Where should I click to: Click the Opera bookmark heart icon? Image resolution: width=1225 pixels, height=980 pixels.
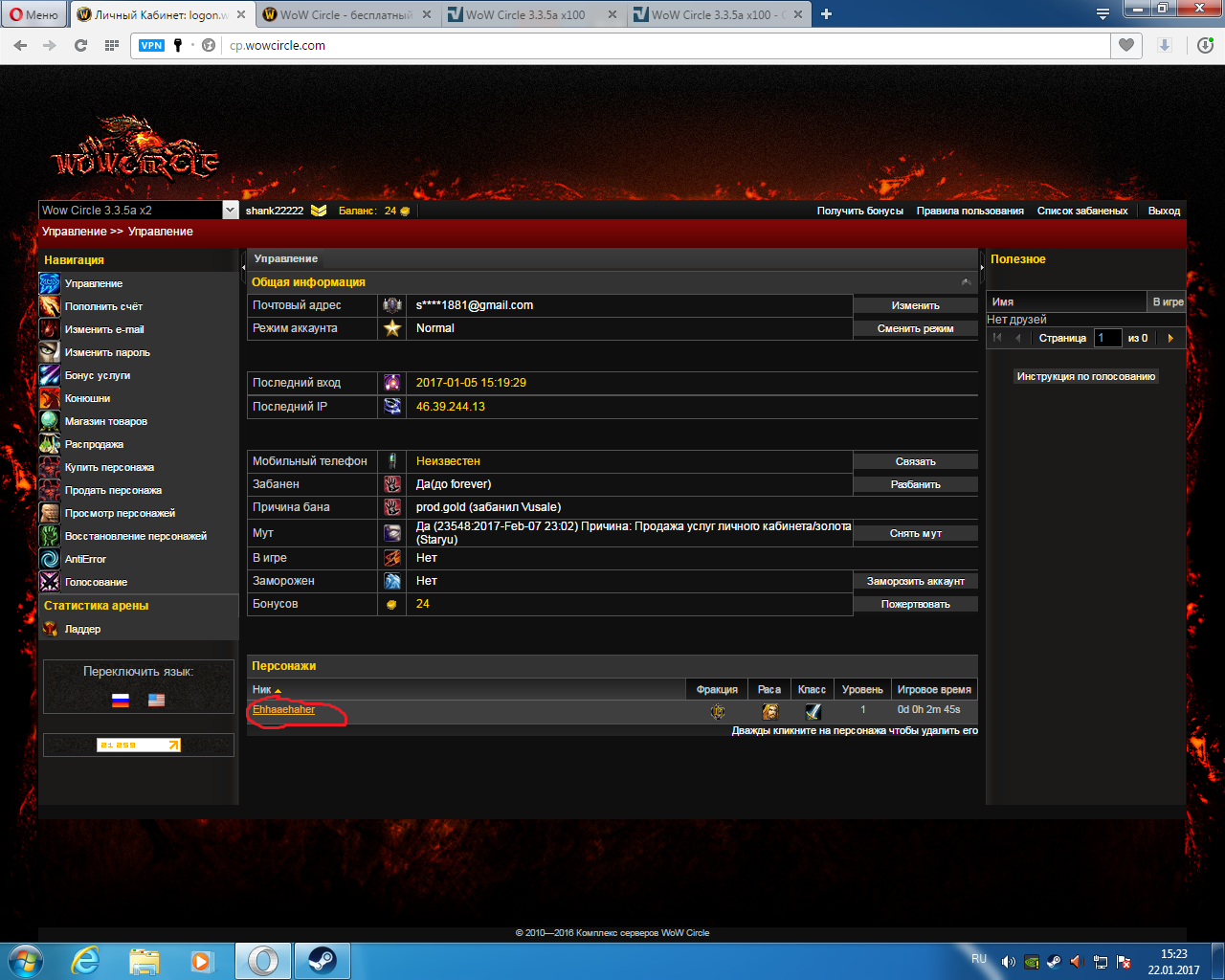click(x=1126, y=45)
